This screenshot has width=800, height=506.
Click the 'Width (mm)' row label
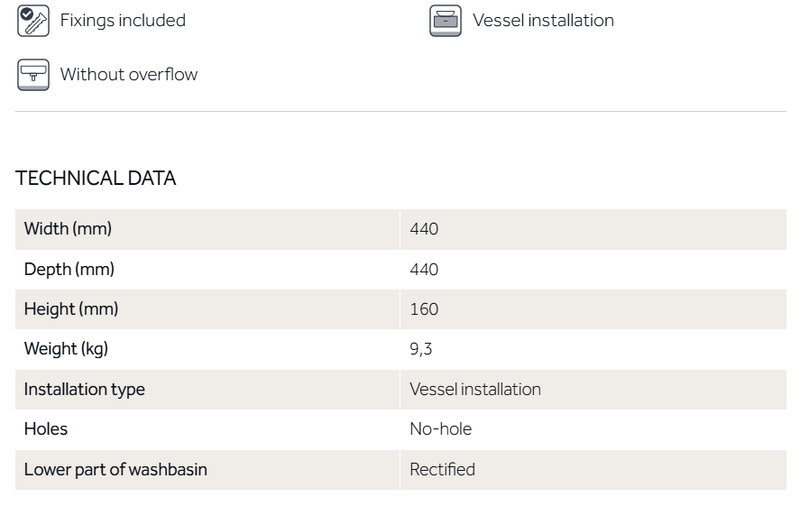click(x=68, y=229)
